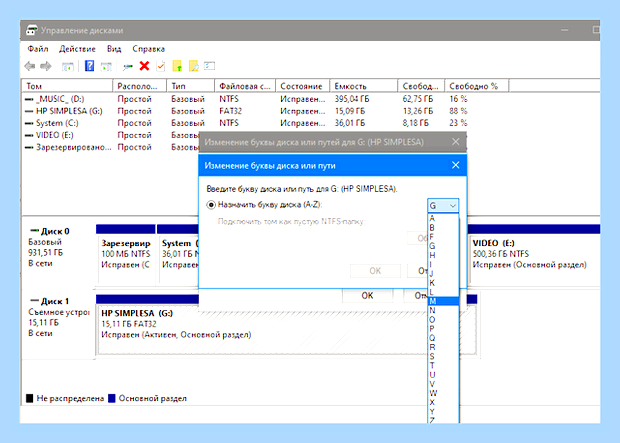620x443 pixels.
Task: Click the yellow folder with green arrow icon
Action: pyautogui.click(x=177, y=66)
